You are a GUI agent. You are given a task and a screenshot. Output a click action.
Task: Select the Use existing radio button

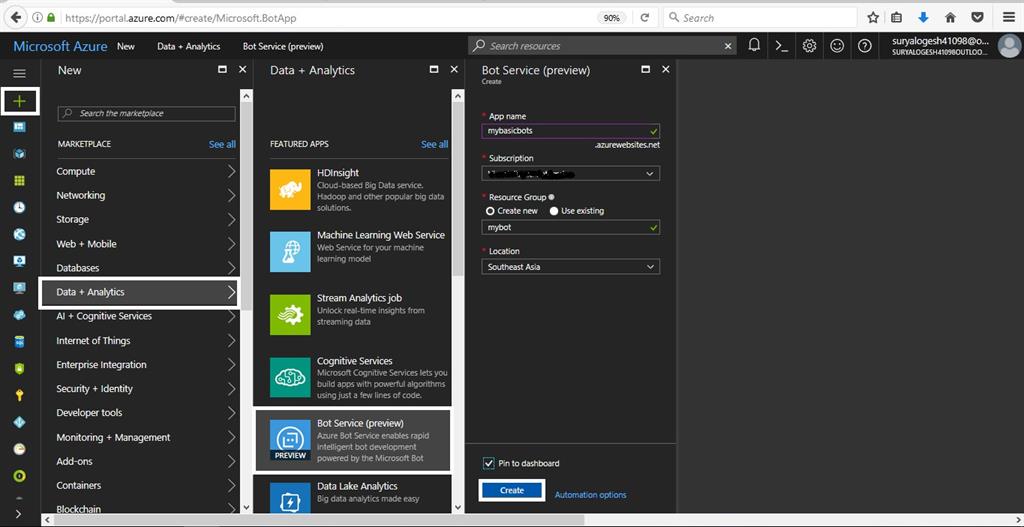[x=554, y=211]
